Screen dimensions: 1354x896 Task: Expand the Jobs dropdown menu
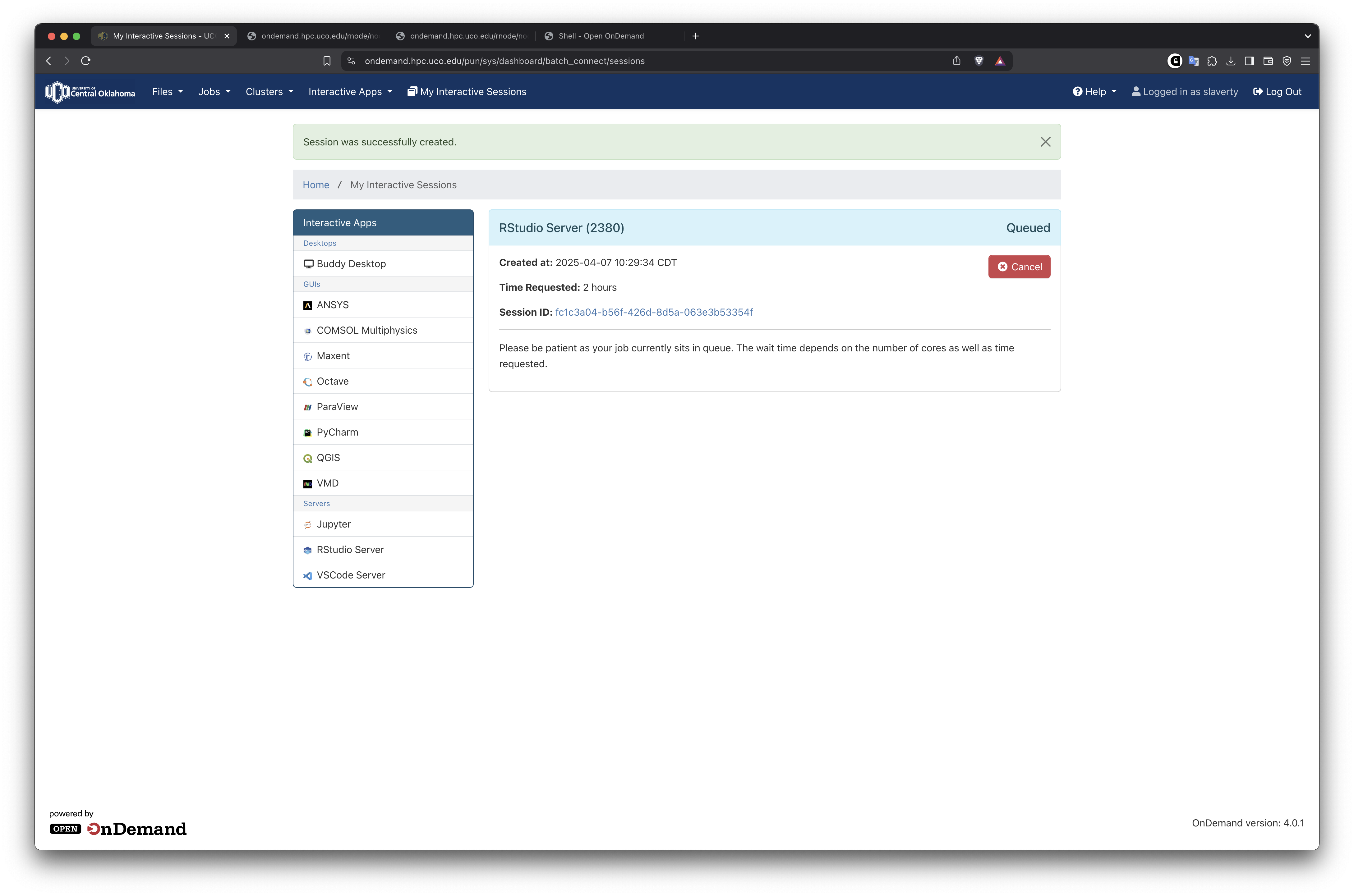(214, 91)
